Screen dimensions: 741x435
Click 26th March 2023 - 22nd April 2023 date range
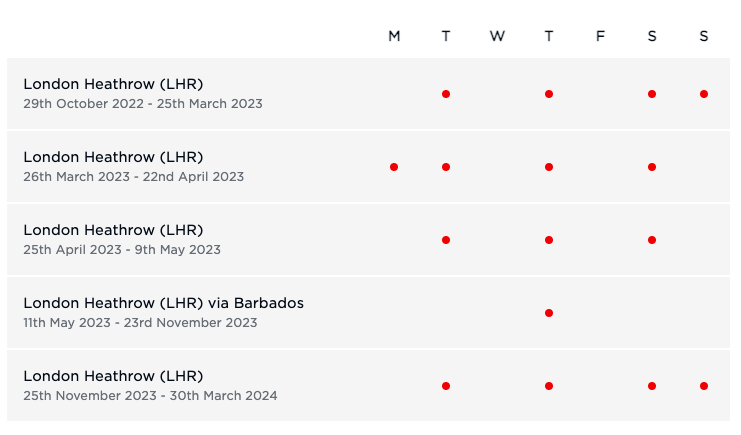coord(134,177)
